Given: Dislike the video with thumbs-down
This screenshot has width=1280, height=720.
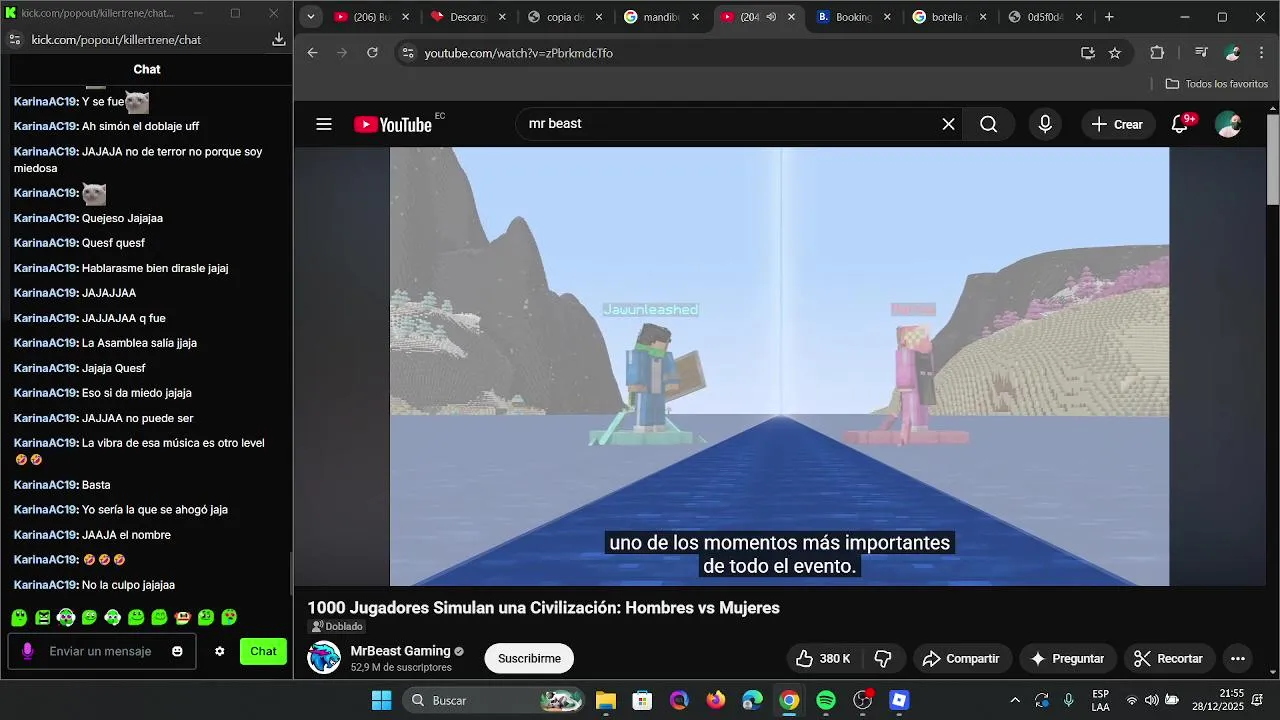Looking at the screenshot, I should point(883,658).
